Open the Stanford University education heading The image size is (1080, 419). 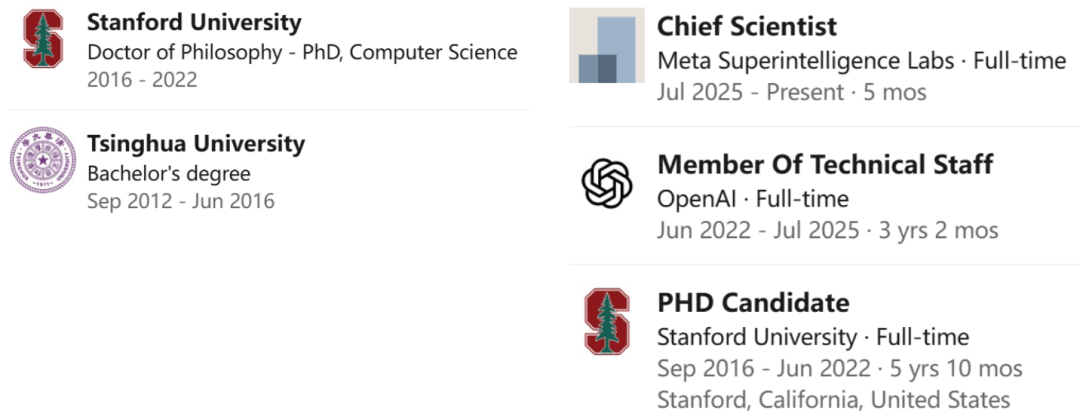[194, 22]
